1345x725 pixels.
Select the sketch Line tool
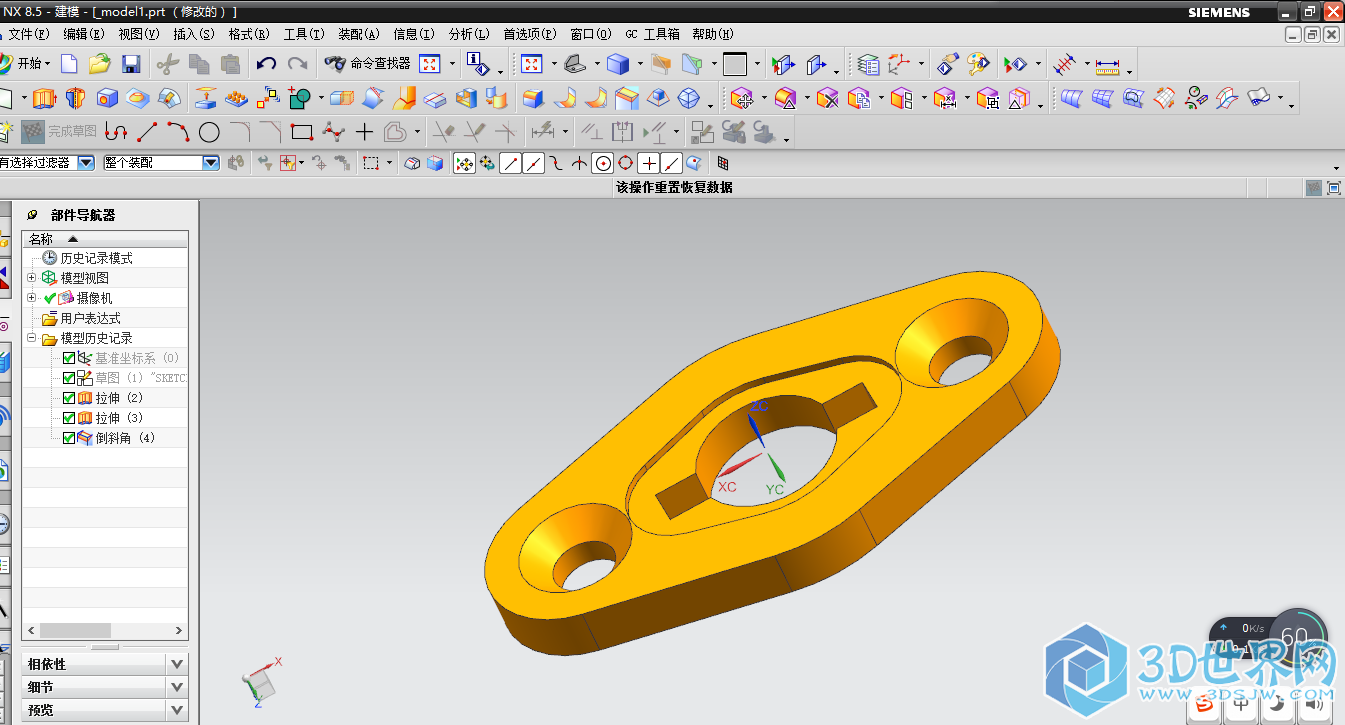(147, 131)
